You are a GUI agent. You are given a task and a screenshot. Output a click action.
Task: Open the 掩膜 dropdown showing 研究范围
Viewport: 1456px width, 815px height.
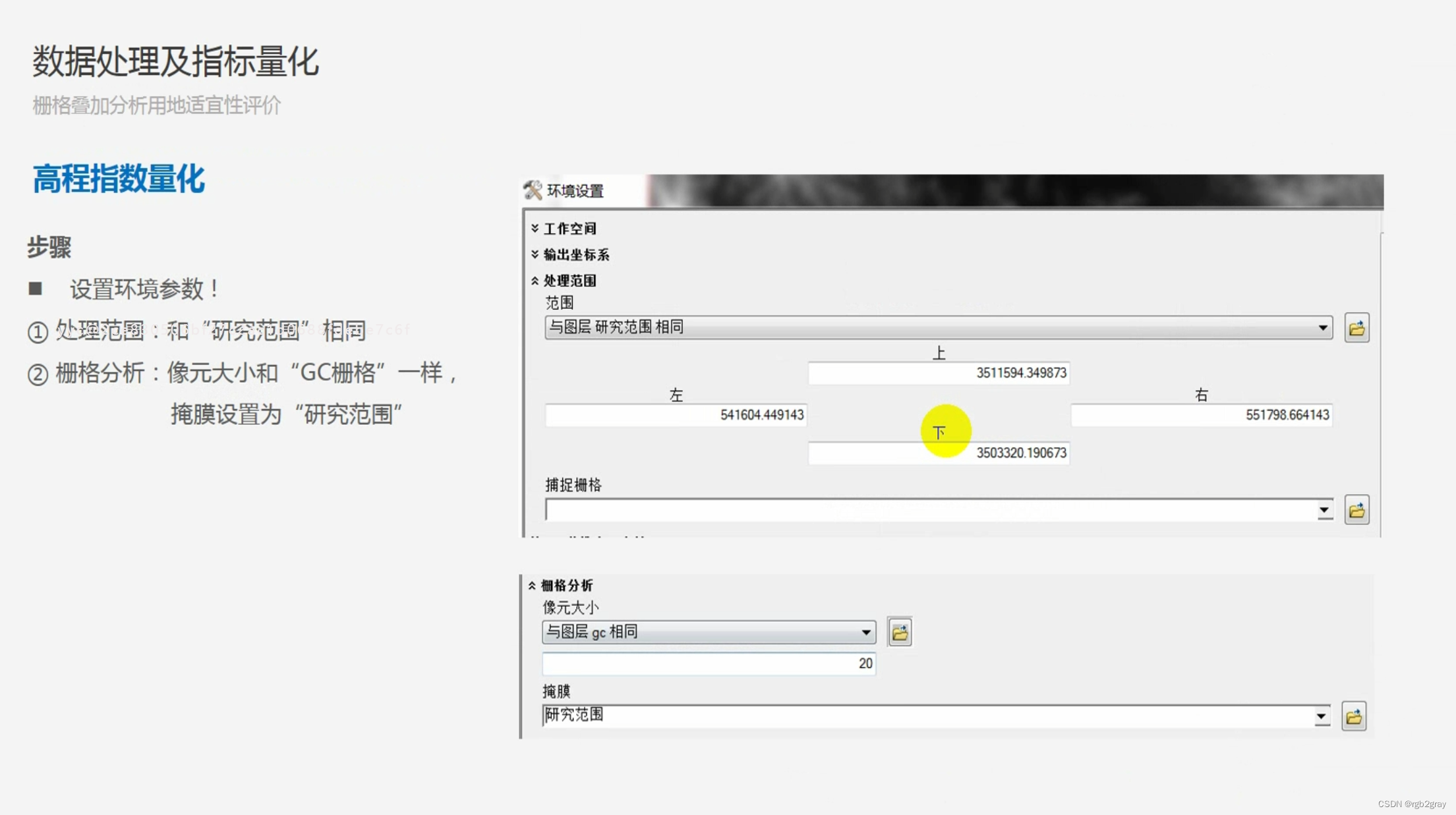point(1321,716)
